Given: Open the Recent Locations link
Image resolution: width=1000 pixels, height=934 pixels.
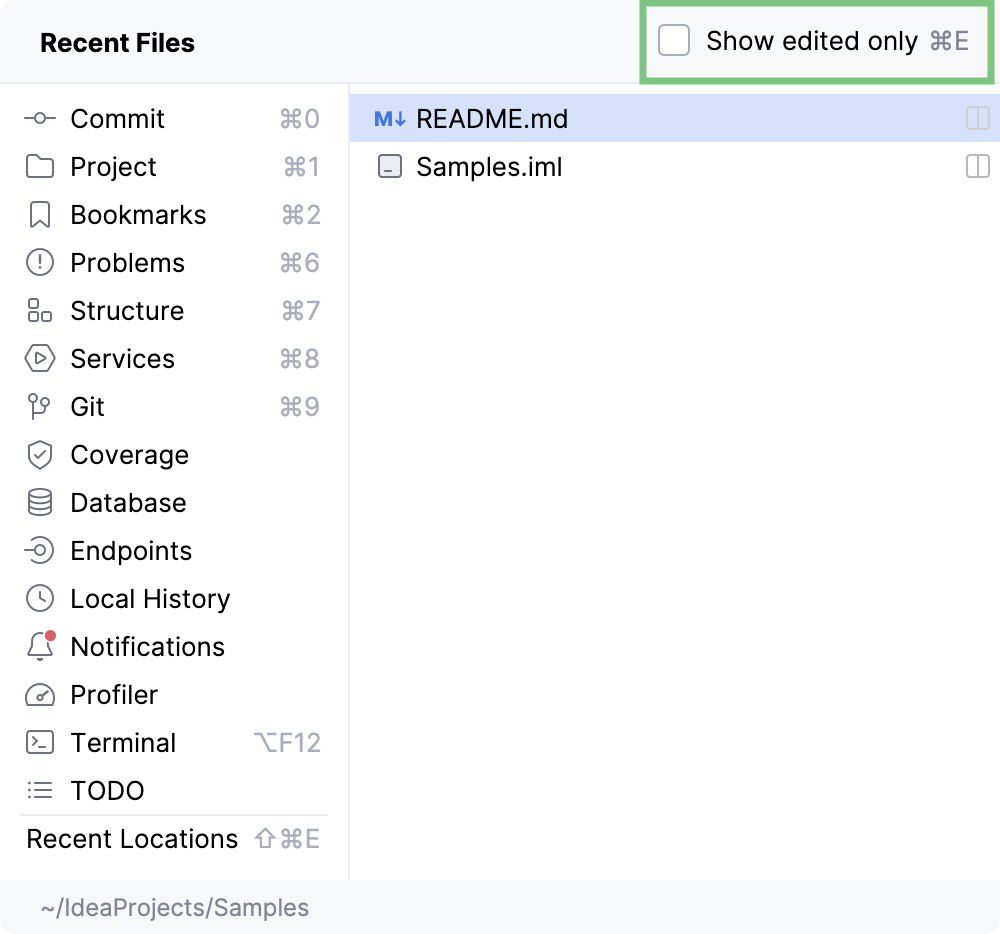Looking at the screenshot, I should (132, 839).
